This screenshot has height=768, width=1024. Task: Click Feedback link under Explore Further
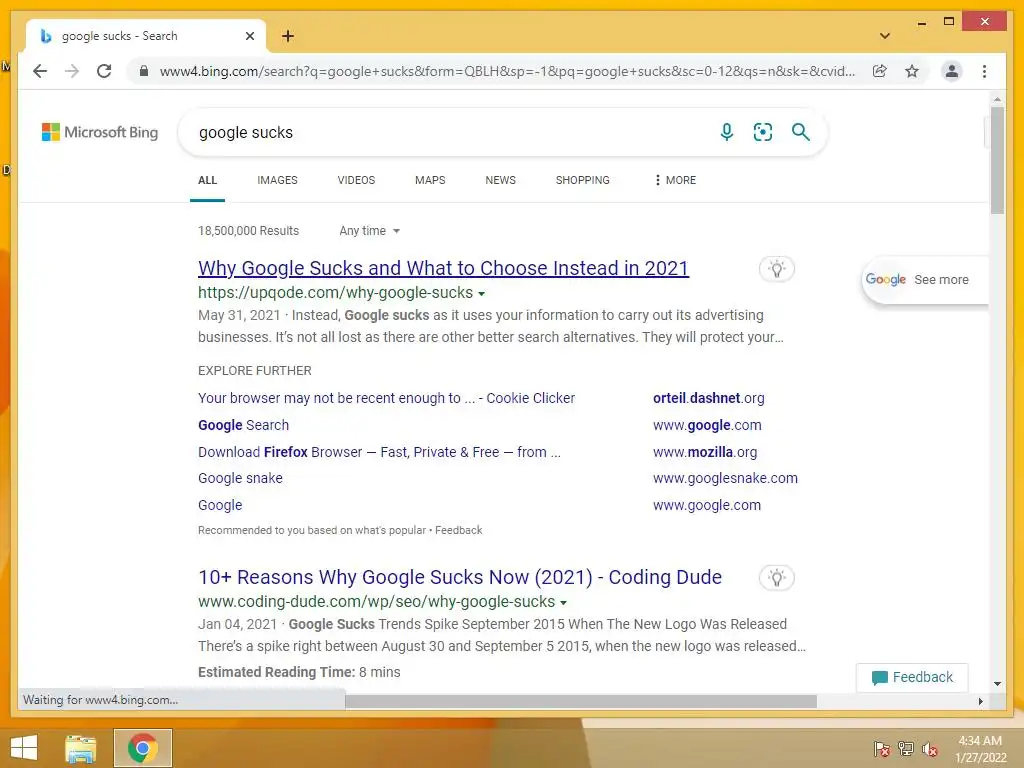458,530
